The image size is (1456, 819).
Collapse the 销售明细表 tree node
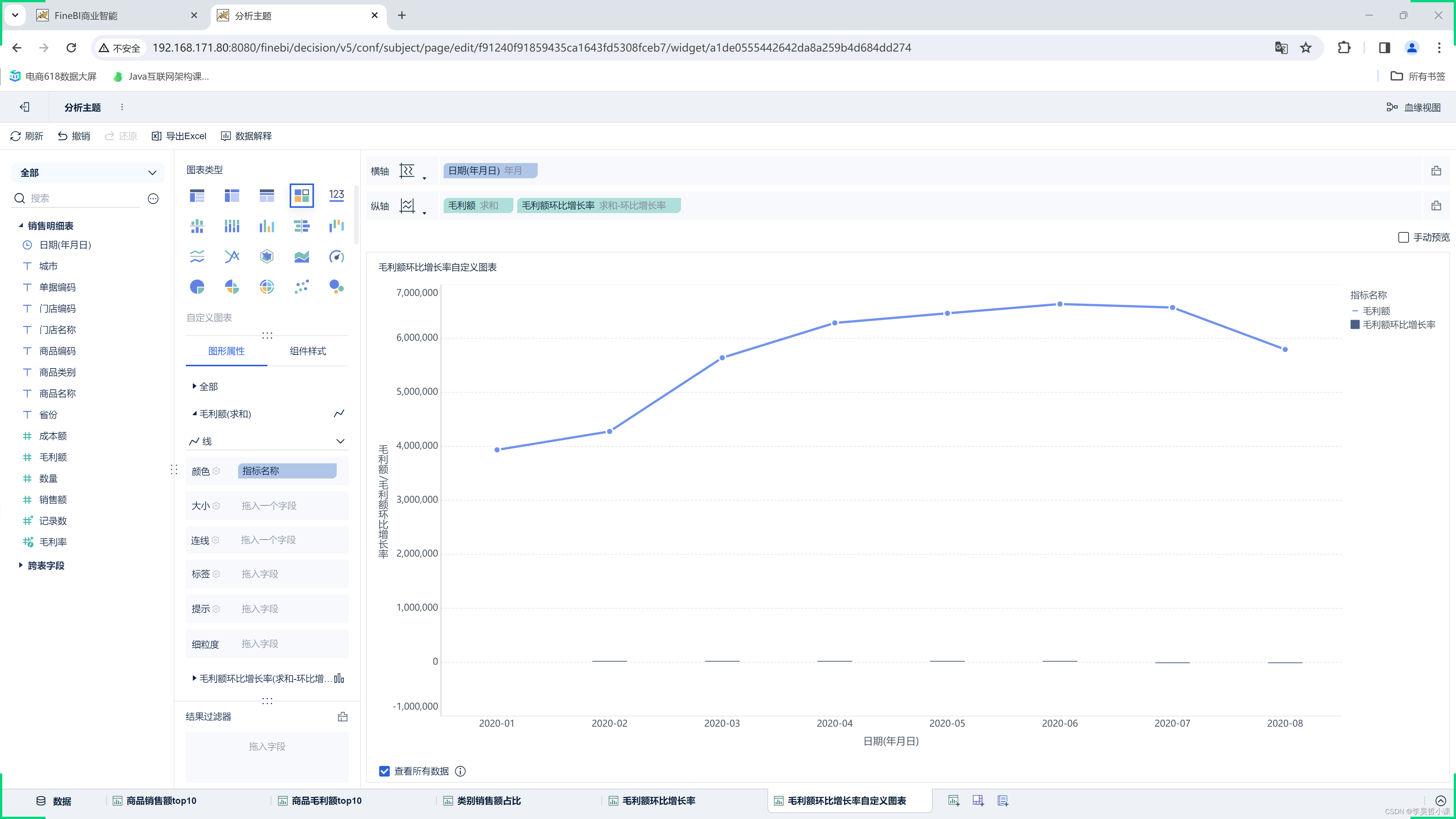point(21,226)
